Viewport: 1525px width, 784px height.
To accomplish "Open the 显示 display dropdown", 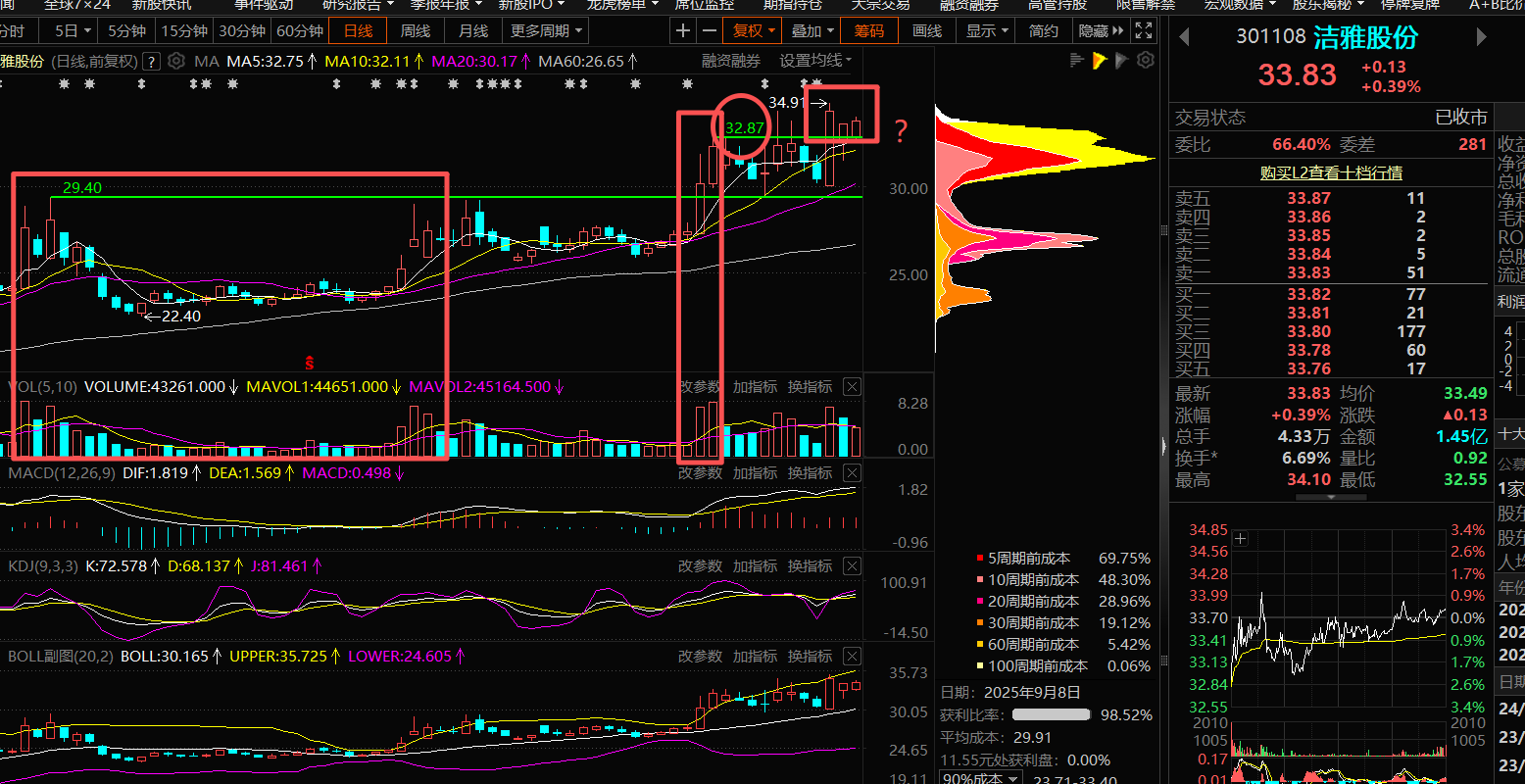I will pyautogui.click(x=987, y=30).
